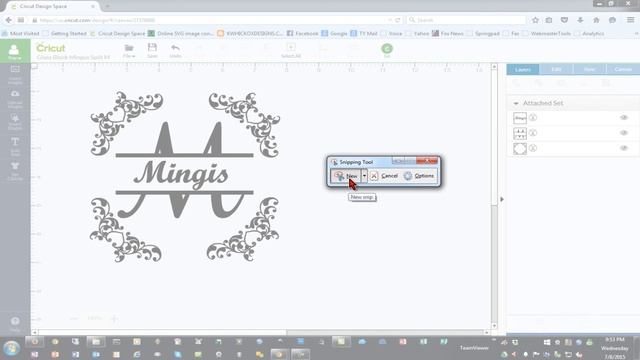Select the flourish frame layer thumbnail

click(520, 148)
